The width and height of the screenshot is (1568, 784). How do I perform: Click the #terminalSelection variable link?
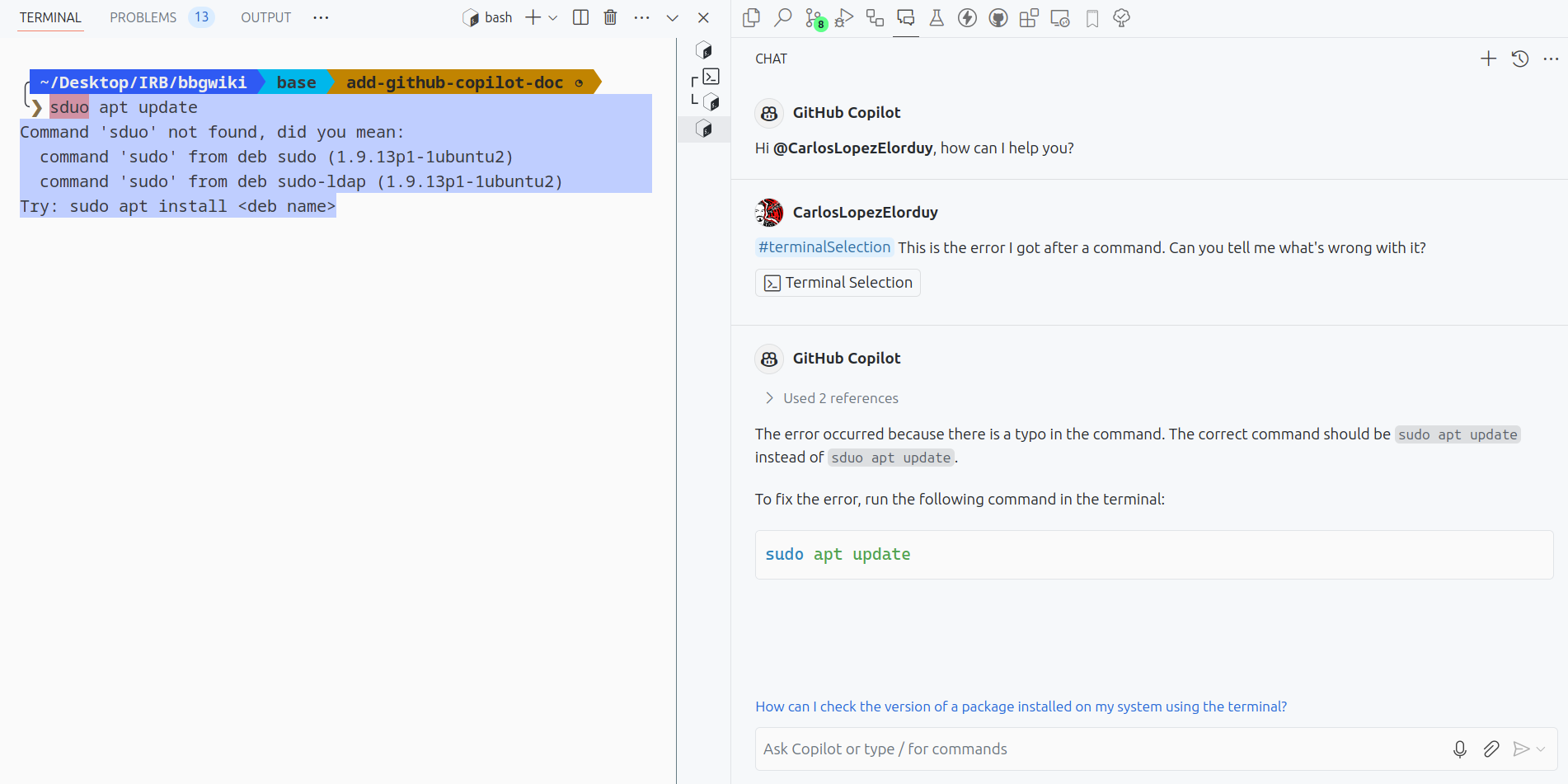tap(824, 247)
